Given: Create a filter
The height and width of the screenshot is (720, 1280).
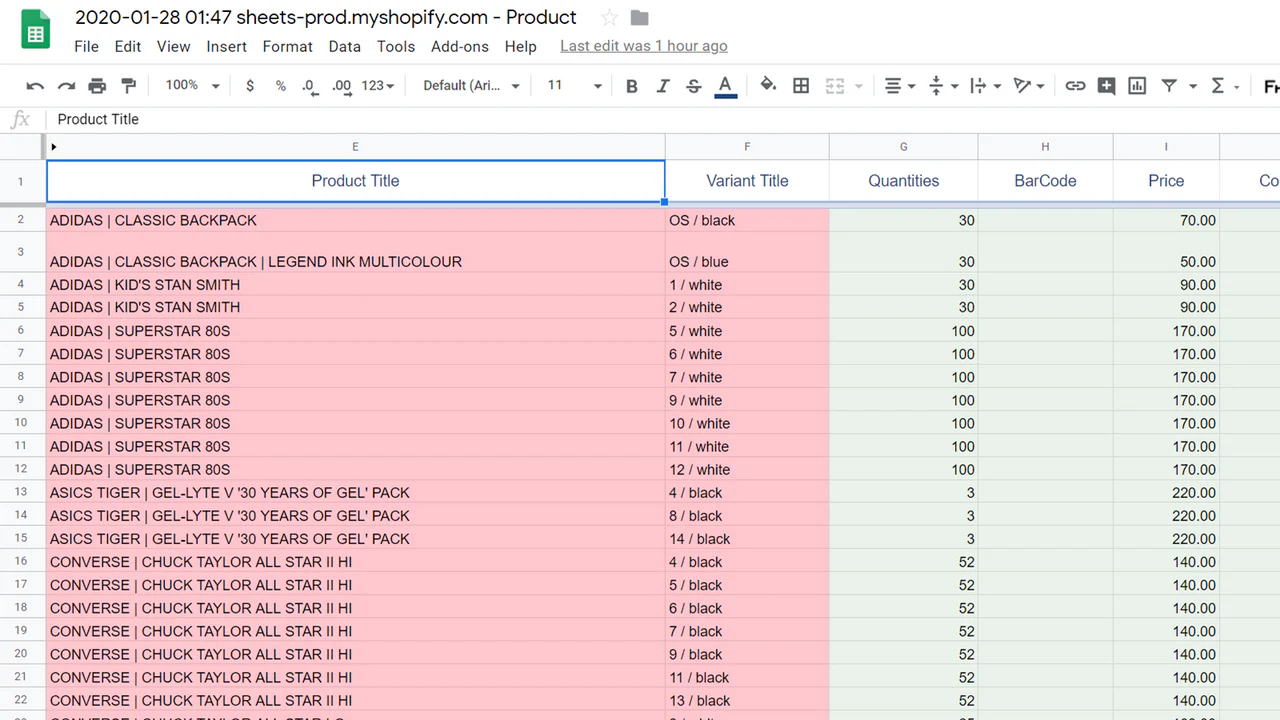Looking at the screenshot, I should (x=1168, y=86).
